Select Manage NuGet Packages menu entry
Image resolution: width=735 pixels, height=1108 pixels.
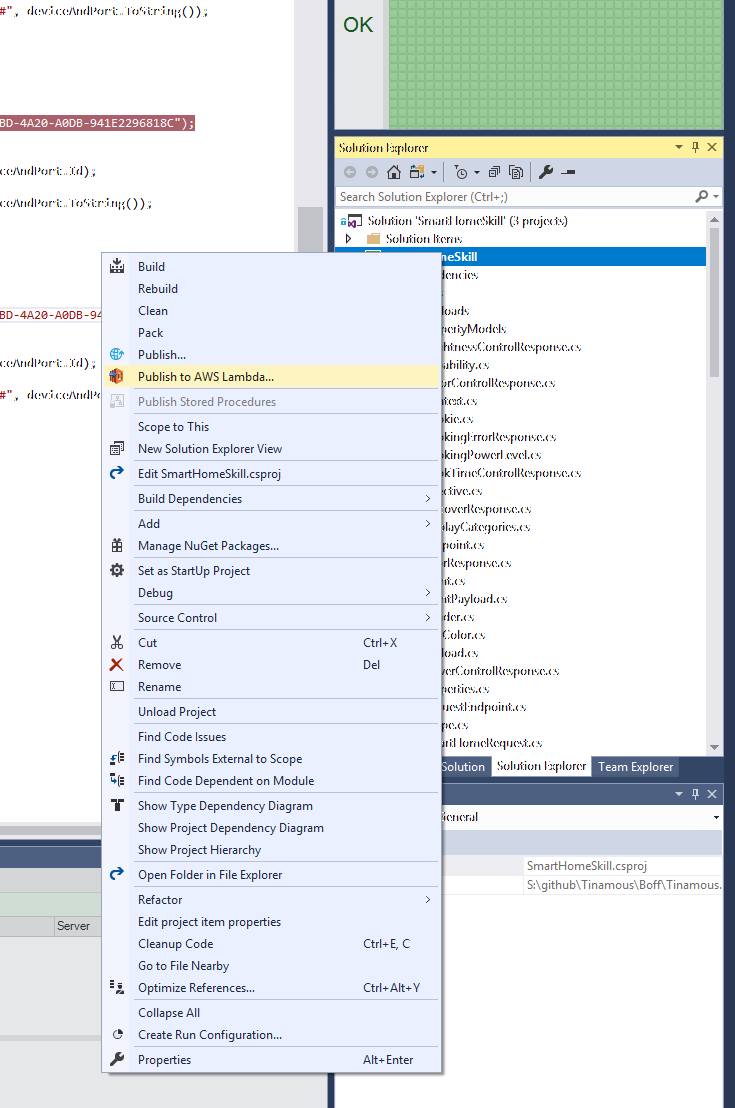(208, 546)
